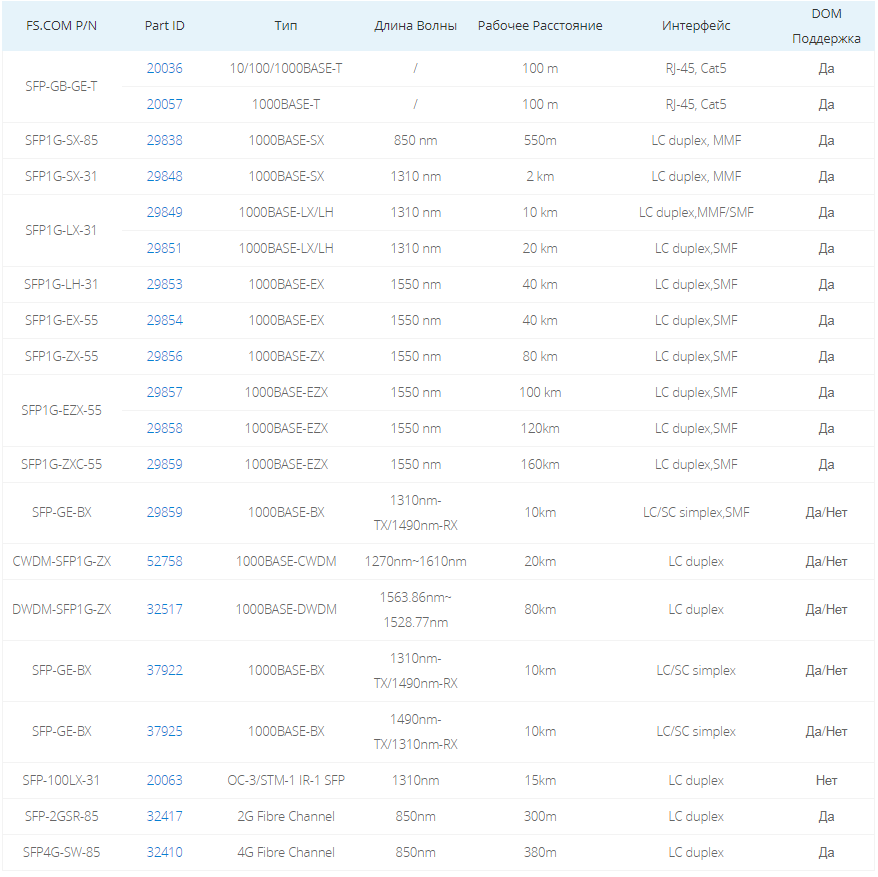This screenshot has height=877, width=878.
Task: Follow Part ID 20063 for SFP-100LX-31
Action: point(164,780)
